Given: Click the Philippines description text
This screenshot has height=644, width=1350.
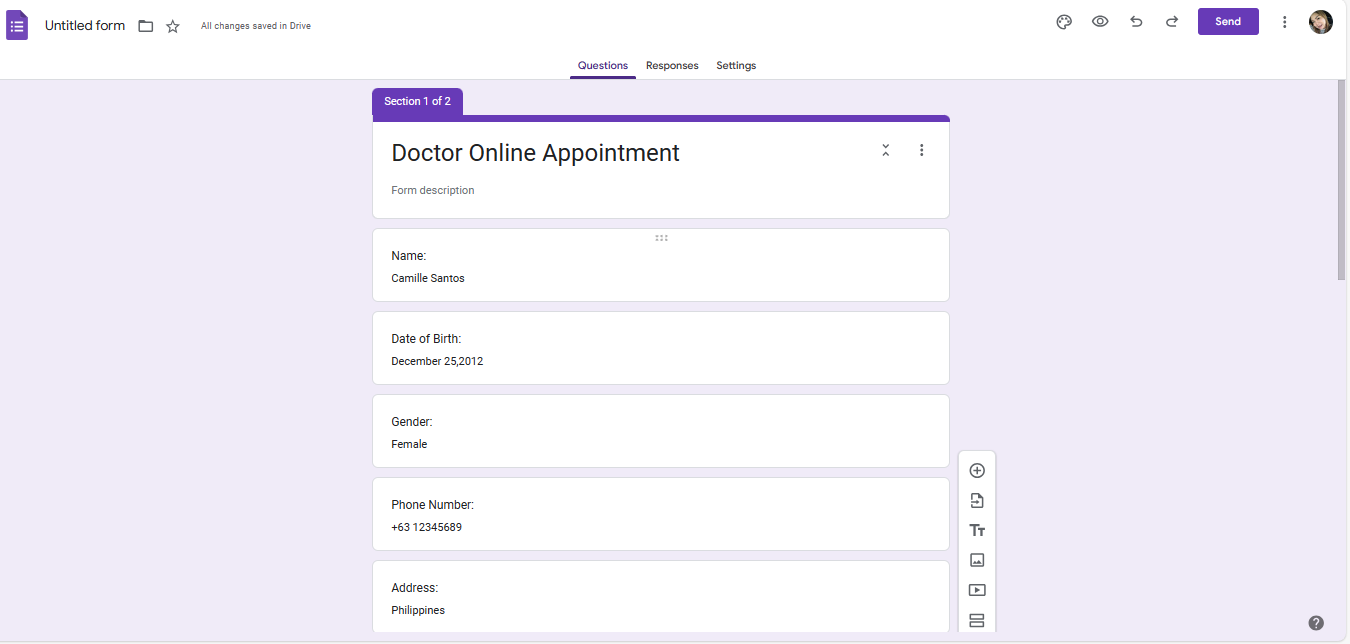Looking at the screenshot, I should point(418,610).
